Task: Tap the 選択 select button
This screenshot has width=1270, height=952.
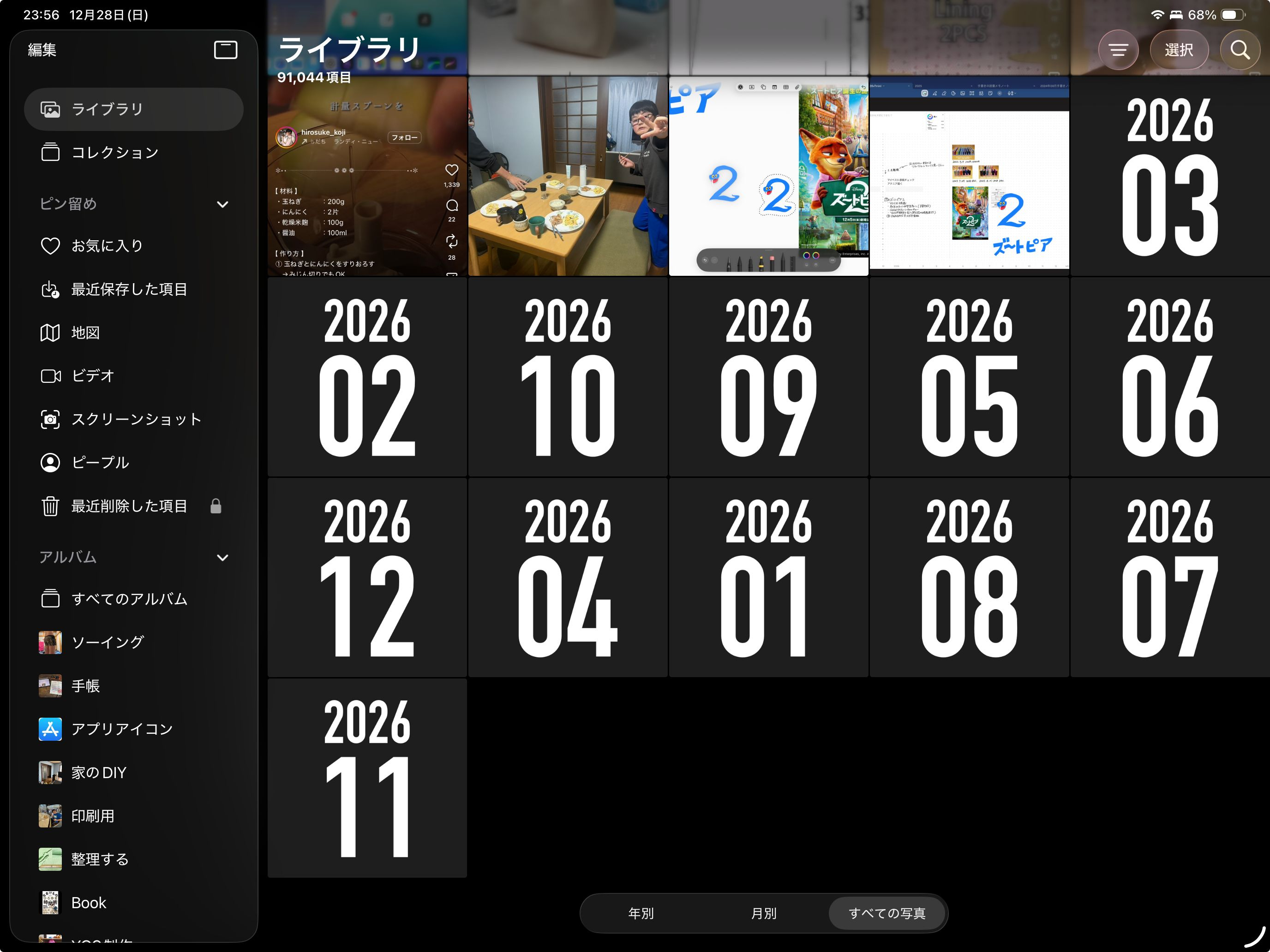Action: pyautogui.click(x=1178, y=50)
